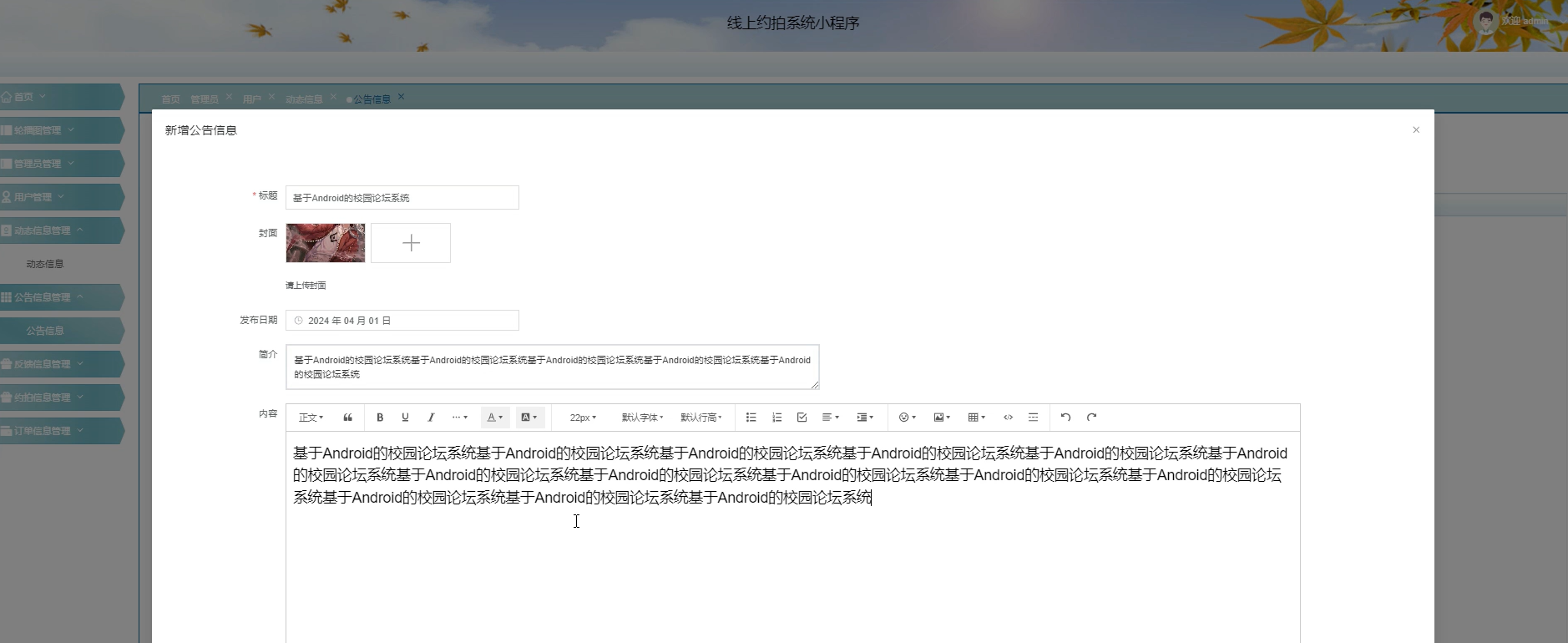Open the more text styles ellipsis menu

(459, 418)
